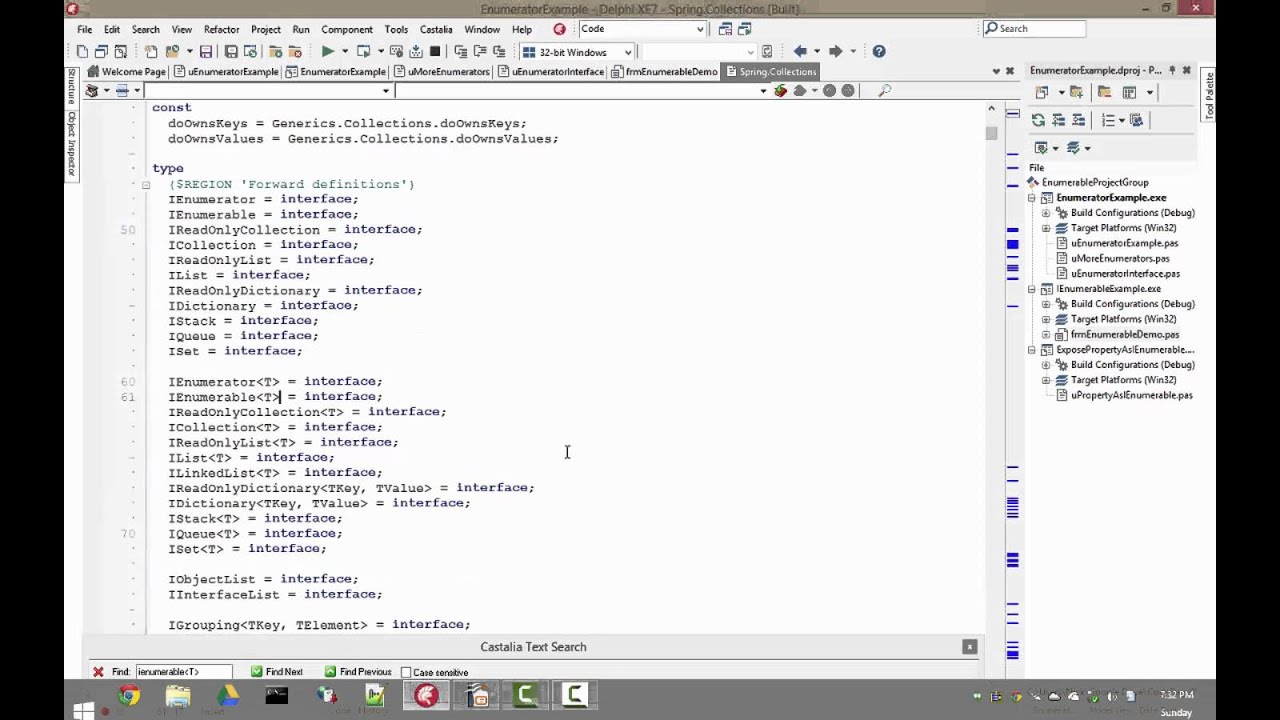Open the Component menu
Screen dimensions: 1280x720
(x=347, y=29)
